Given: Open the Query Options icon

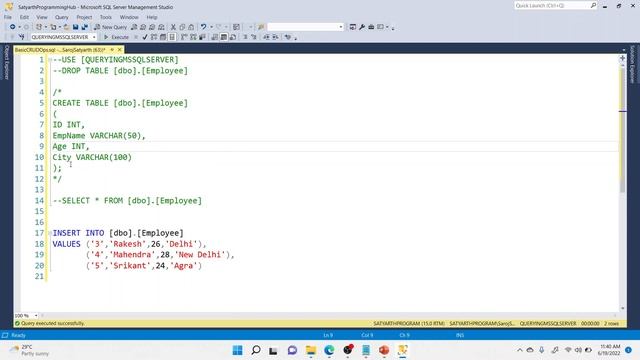Looking at the screenshot, I should 163,37.
